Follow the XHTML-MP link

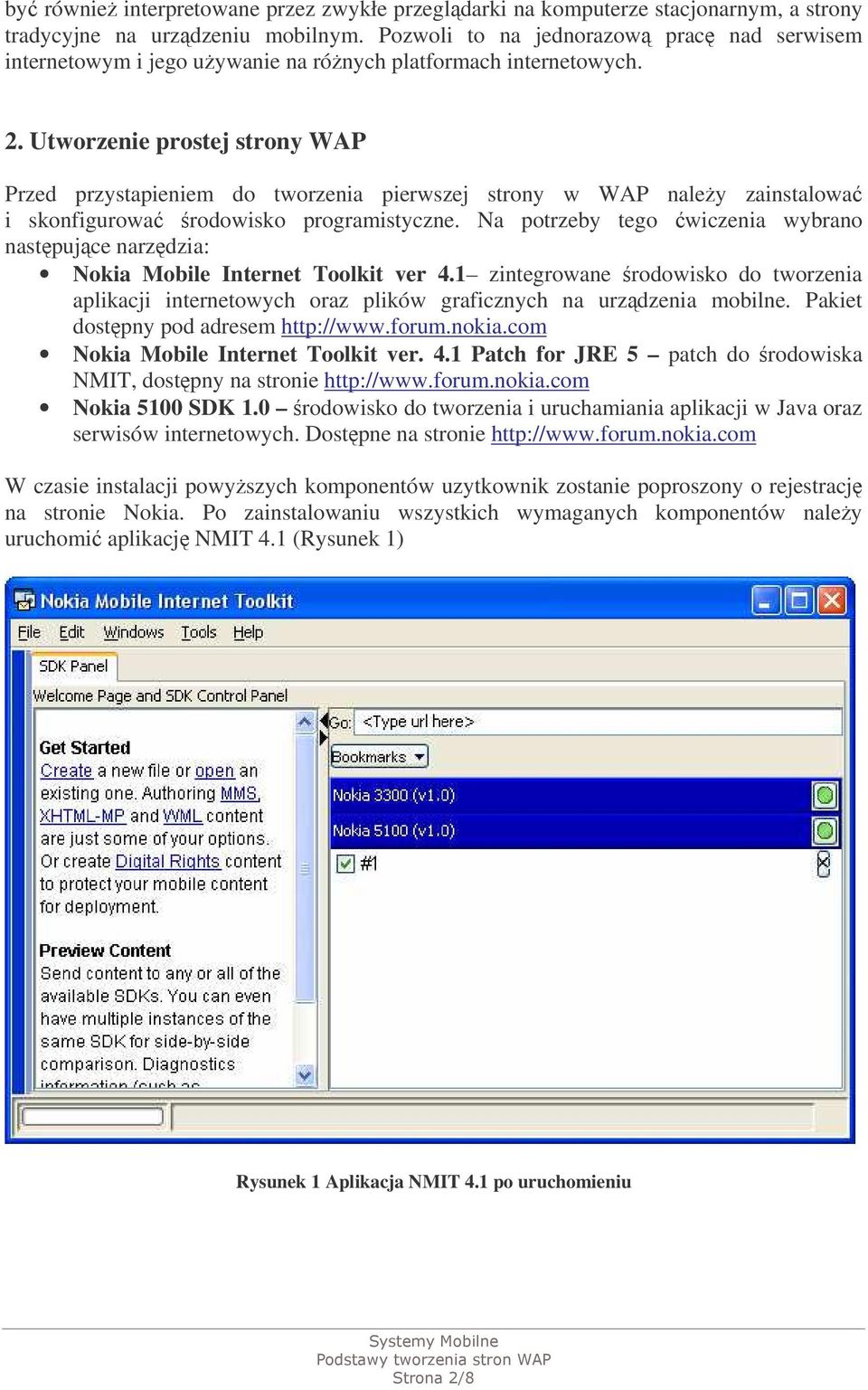pyautogui.click(x=82, y=816)
